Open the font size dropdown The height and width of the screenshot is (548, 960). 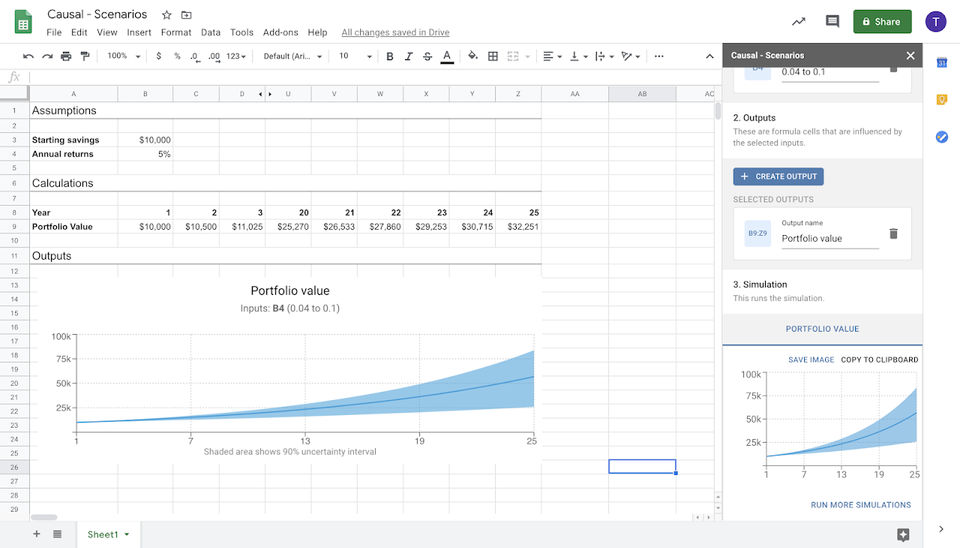[x=355, y=56]
